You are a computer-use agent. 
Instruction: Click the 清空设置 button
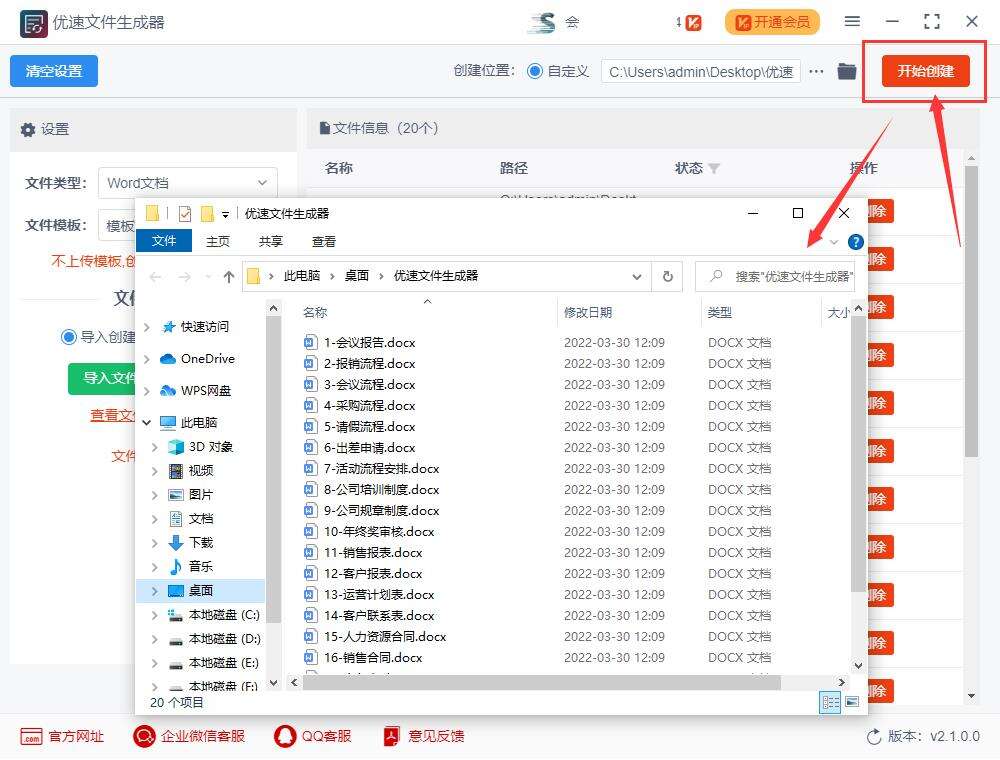point(54,71)
